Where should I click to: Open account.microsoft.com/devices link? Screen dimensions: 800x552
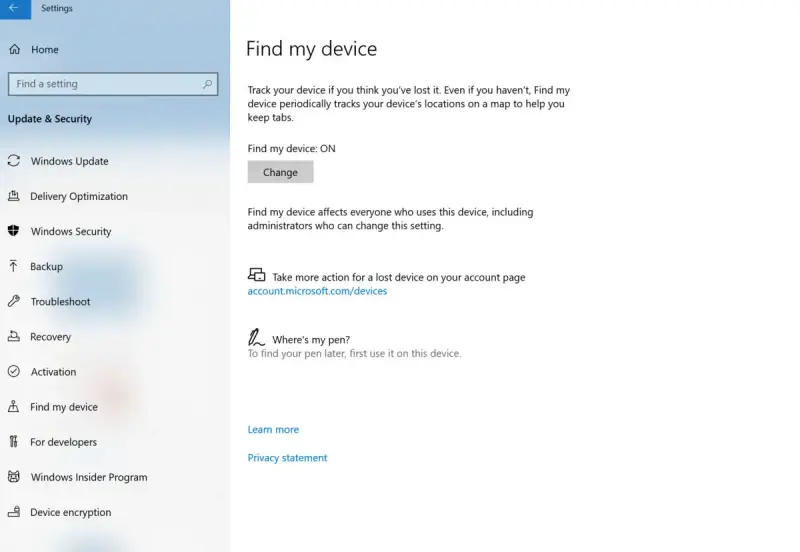pos(317,291)
